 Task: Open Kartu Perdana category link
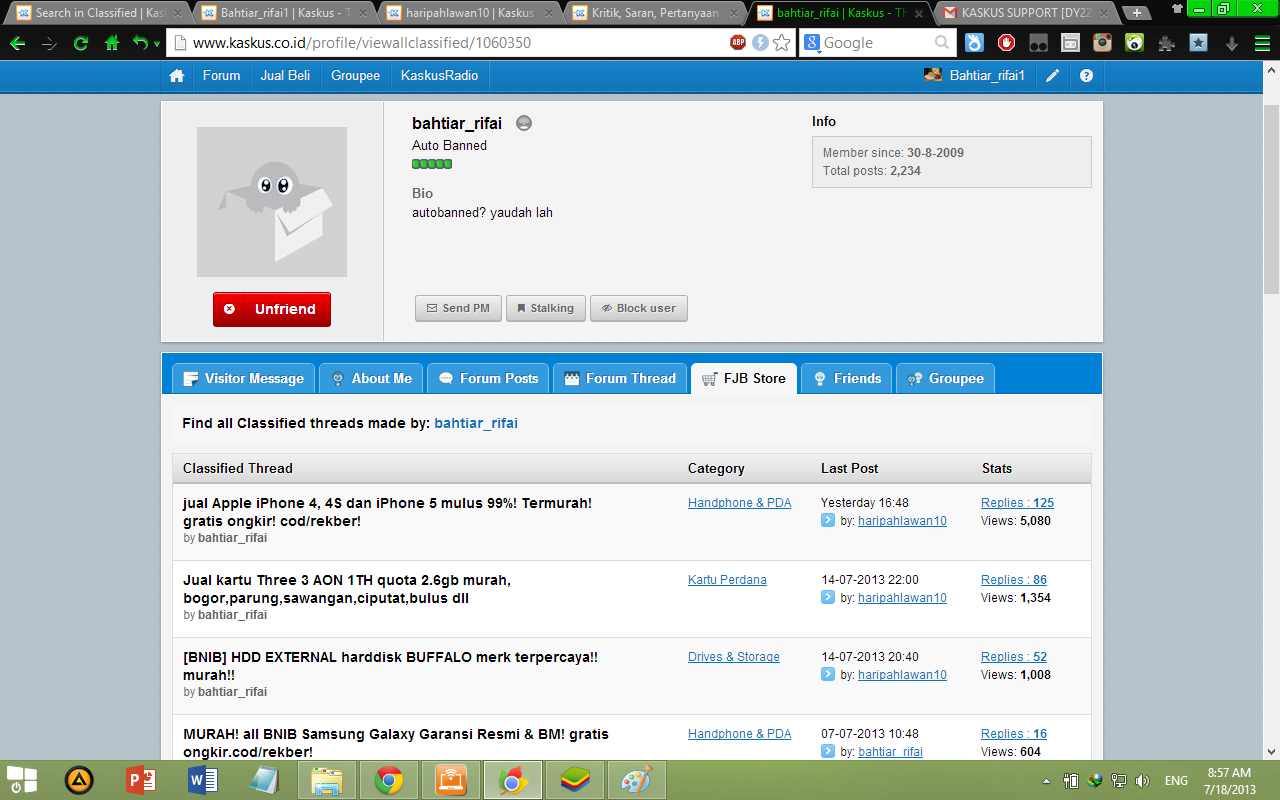(x=727, y=580)
